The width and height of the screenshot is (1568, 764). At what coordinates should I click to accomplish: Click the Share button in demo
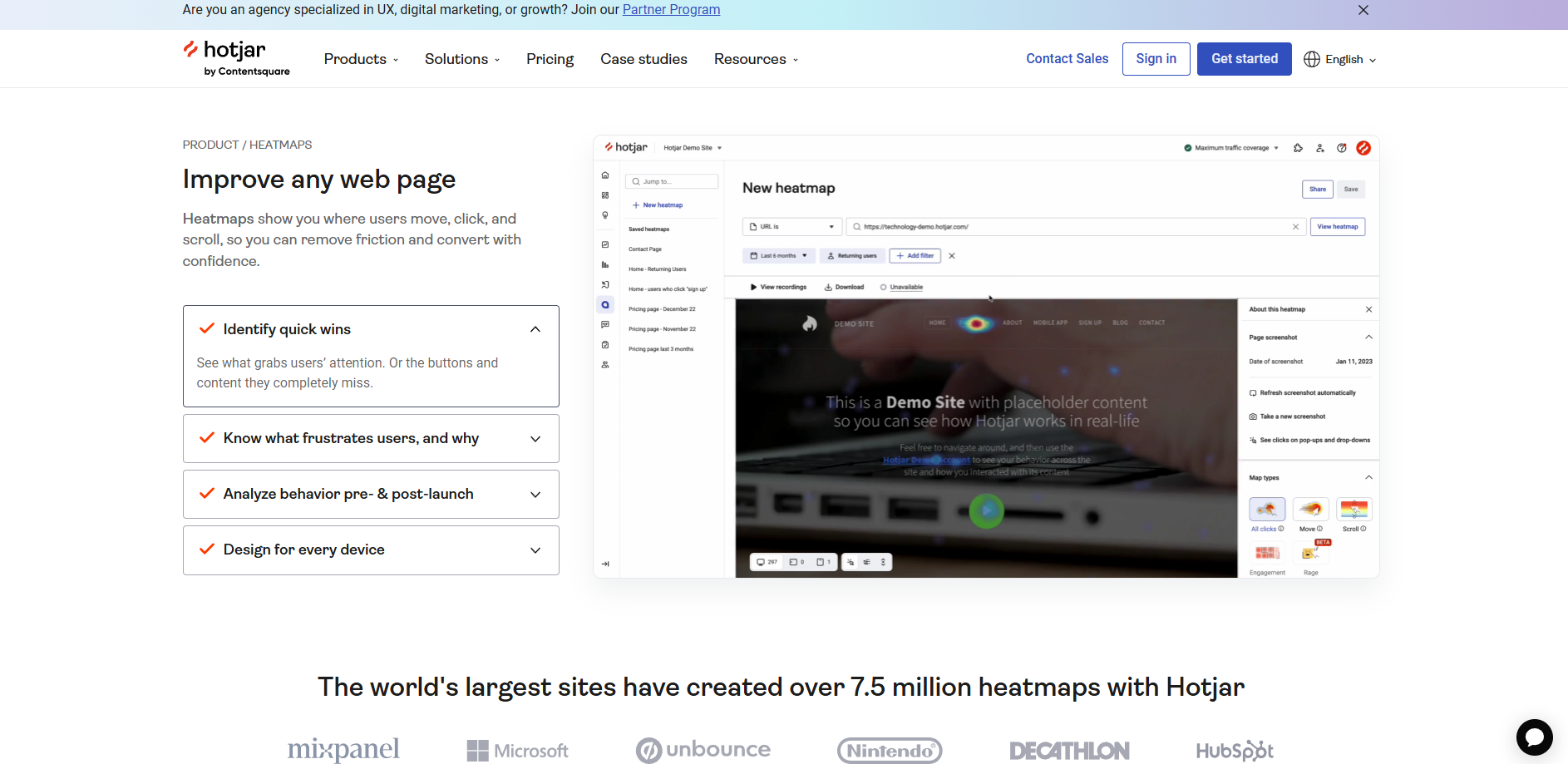(x=1318, y=189)
